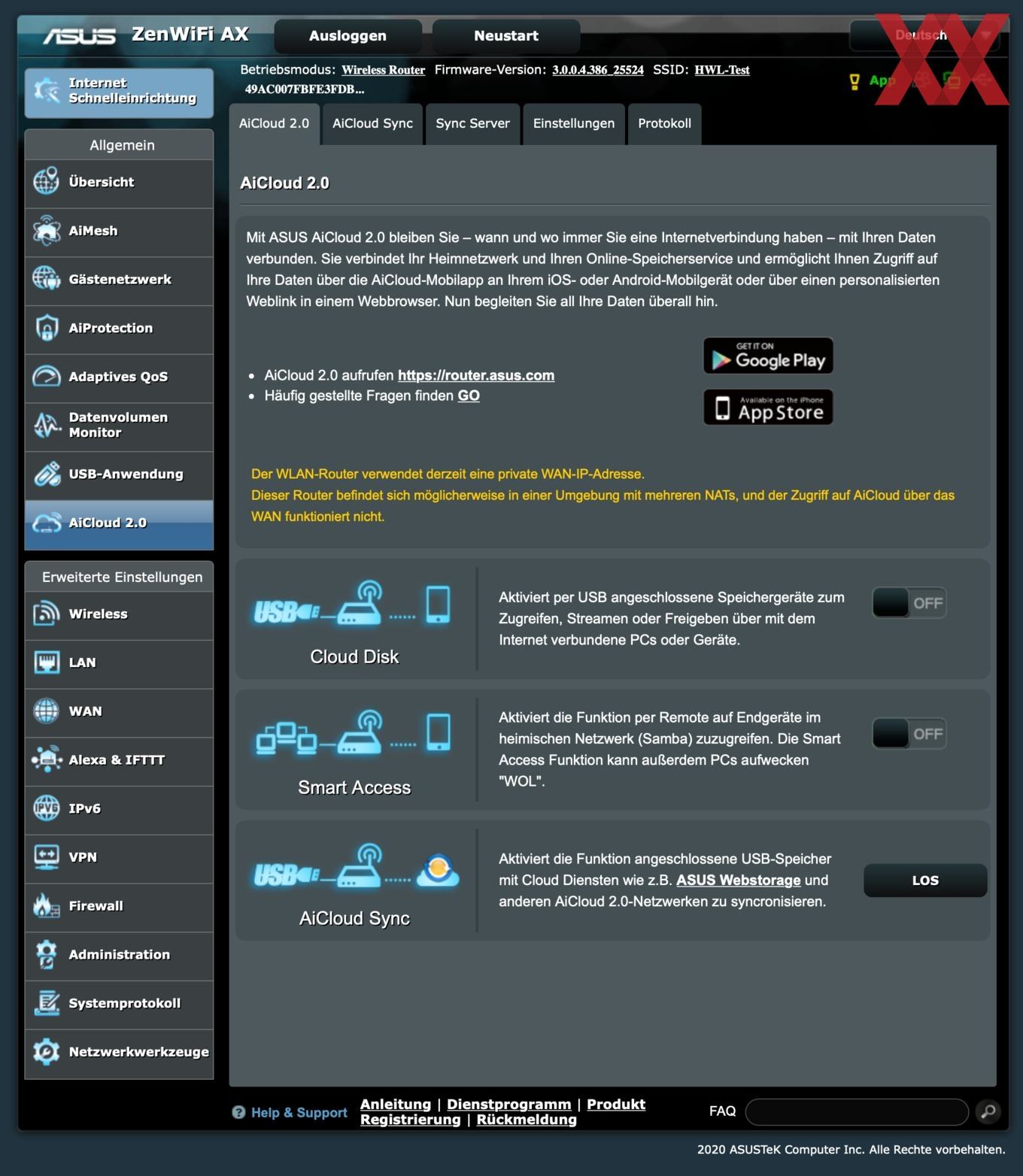Select Übersicht in the sidebar menu
This screenshot has height=1176, width=1023.
click(x=119, y=182)
